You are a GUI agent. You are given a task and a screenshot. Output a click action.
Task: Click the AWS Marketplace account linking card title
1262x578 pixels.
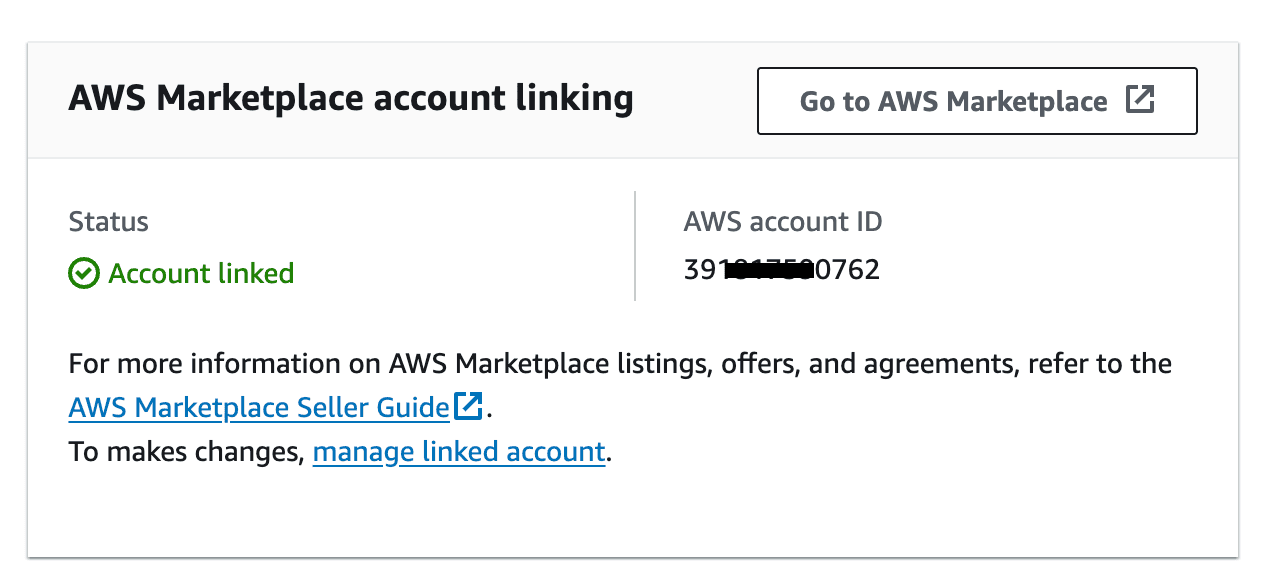pos(350,98)
